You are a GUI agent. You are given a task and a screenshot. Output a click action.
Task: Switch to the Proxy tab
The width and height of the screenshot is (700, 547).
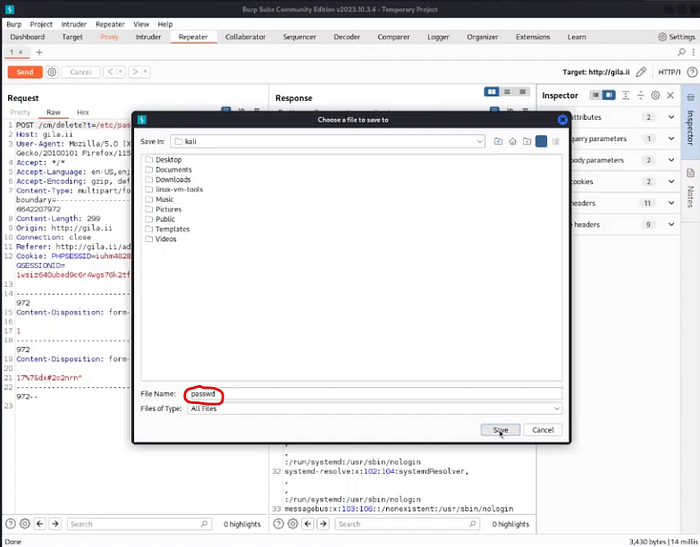pyautogui.click(x=109, y=37)
